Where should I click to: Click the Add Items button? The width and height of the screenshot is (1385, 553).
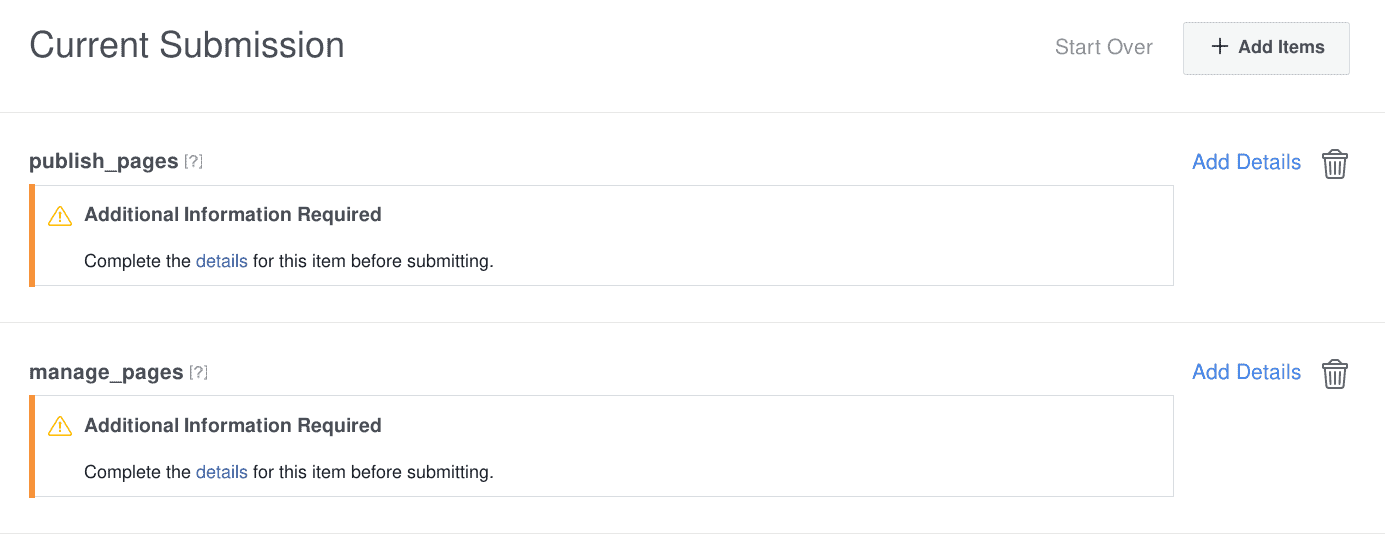coord(1266,48)
